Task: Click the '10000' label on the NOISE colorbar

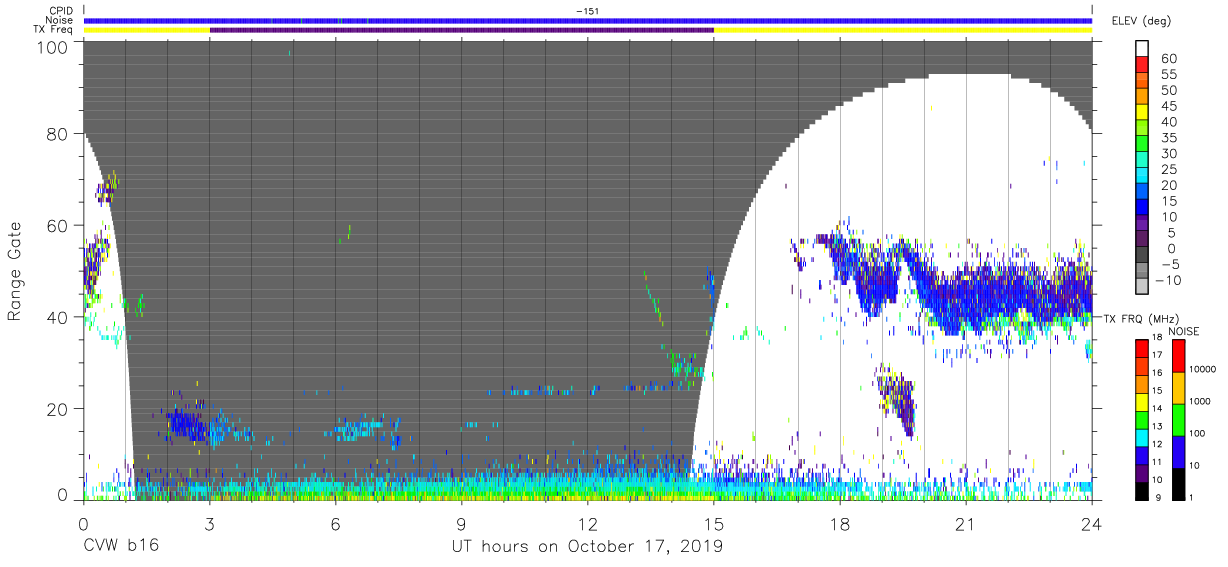Action: coord(1203,369)
